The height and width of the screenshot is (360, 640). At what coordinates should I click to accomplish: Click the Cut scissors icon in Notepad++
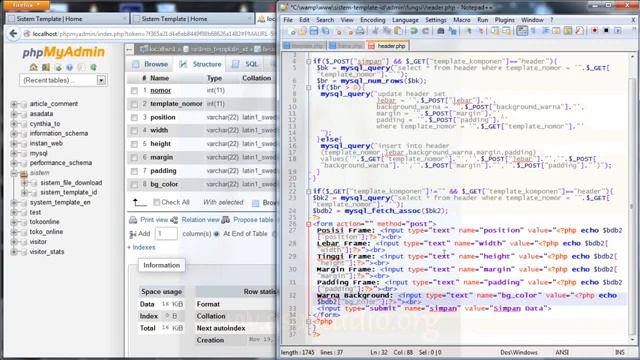click(376, 31)
